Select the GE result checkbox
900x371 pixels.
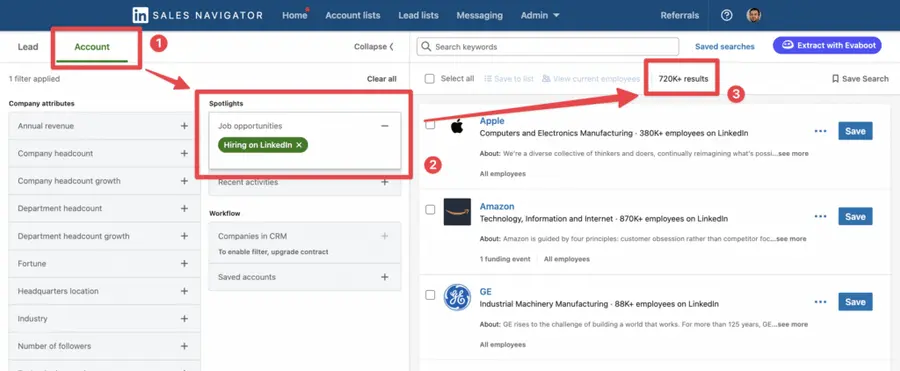tap(430, 295)
